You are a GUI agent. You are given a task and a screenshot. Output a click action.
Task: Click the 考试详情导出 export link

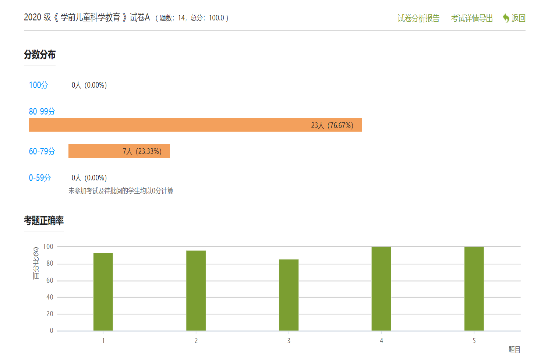pyautogui.click(x=471, y=18)
